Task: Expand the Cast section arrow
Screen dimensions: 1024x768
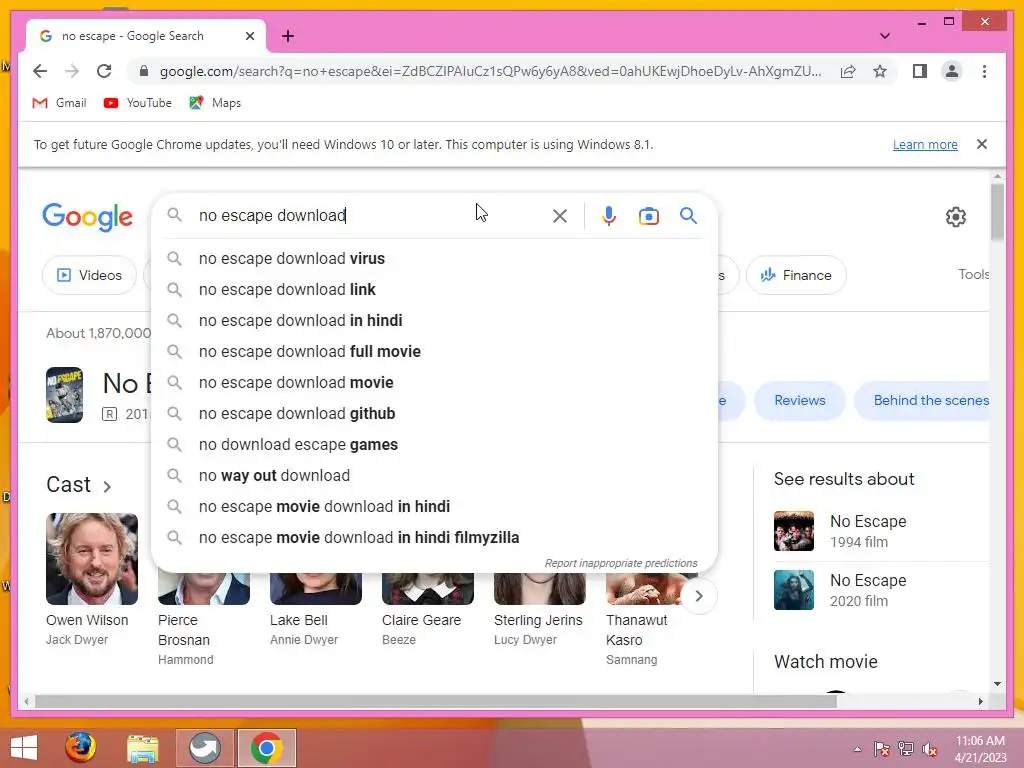Action: (x=107, y=487)
